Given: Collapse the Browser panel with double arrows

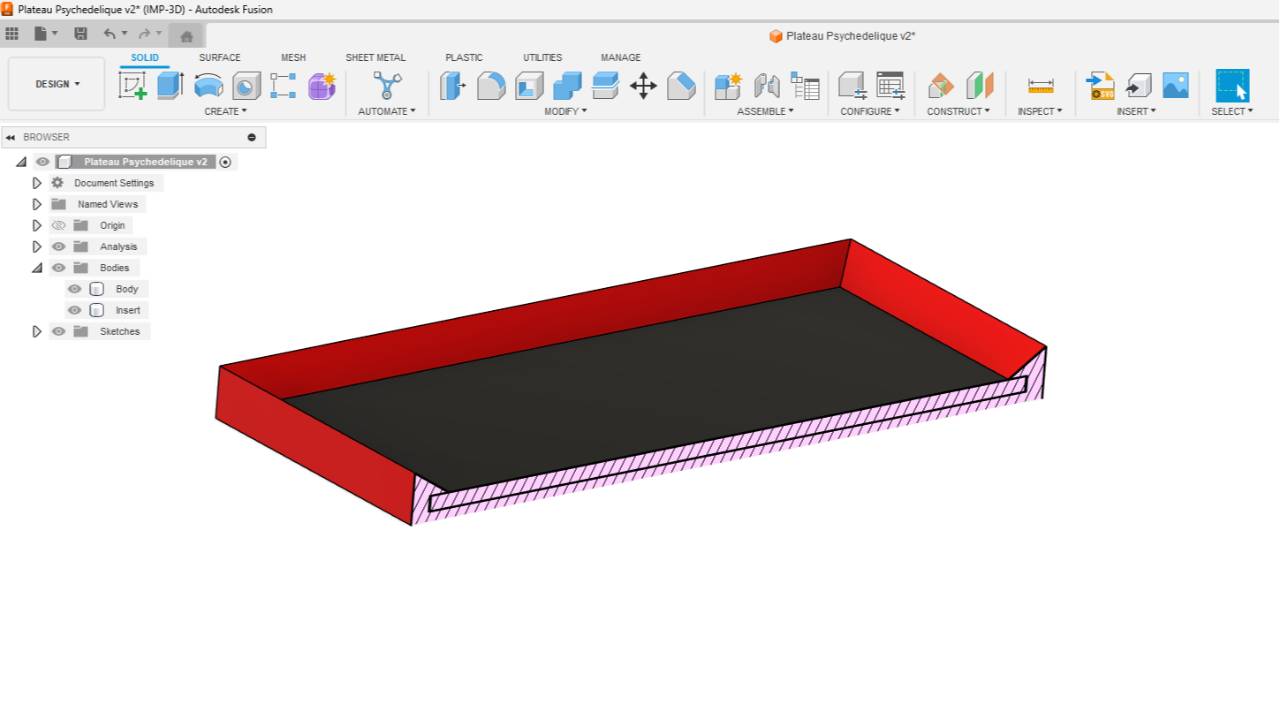Looking at the screenshot, I should coord(11,137).
